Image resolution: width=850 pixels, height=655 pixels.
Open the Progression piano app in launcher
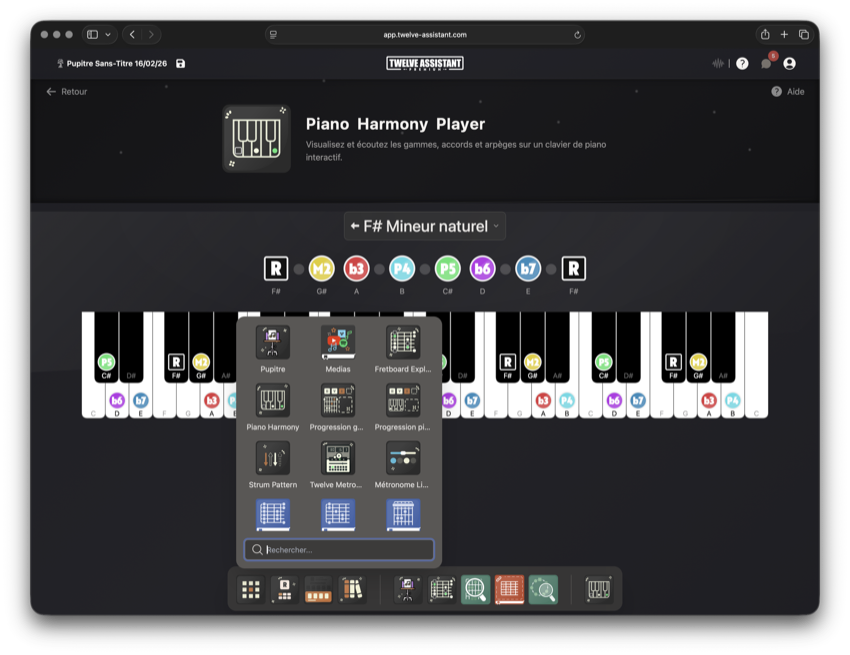point(403,401)
